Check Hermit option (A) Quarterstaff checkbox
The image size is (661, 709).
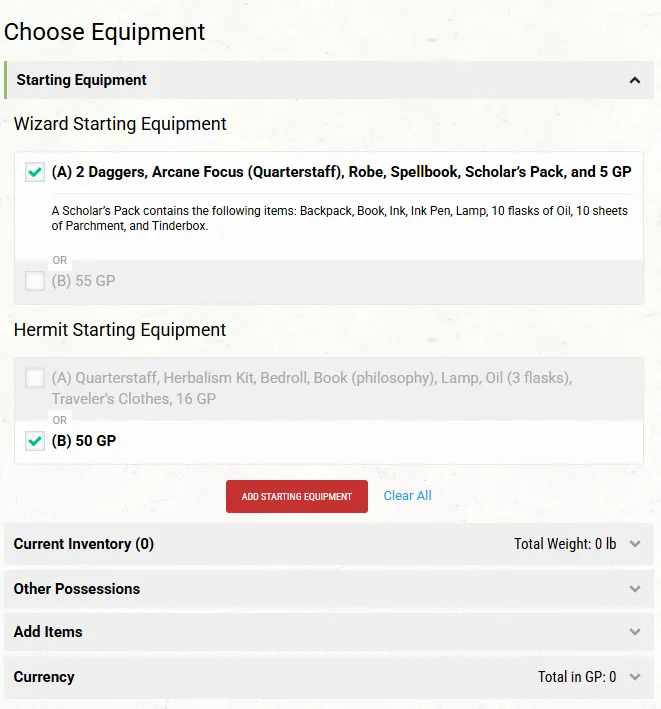click(35, 378)
